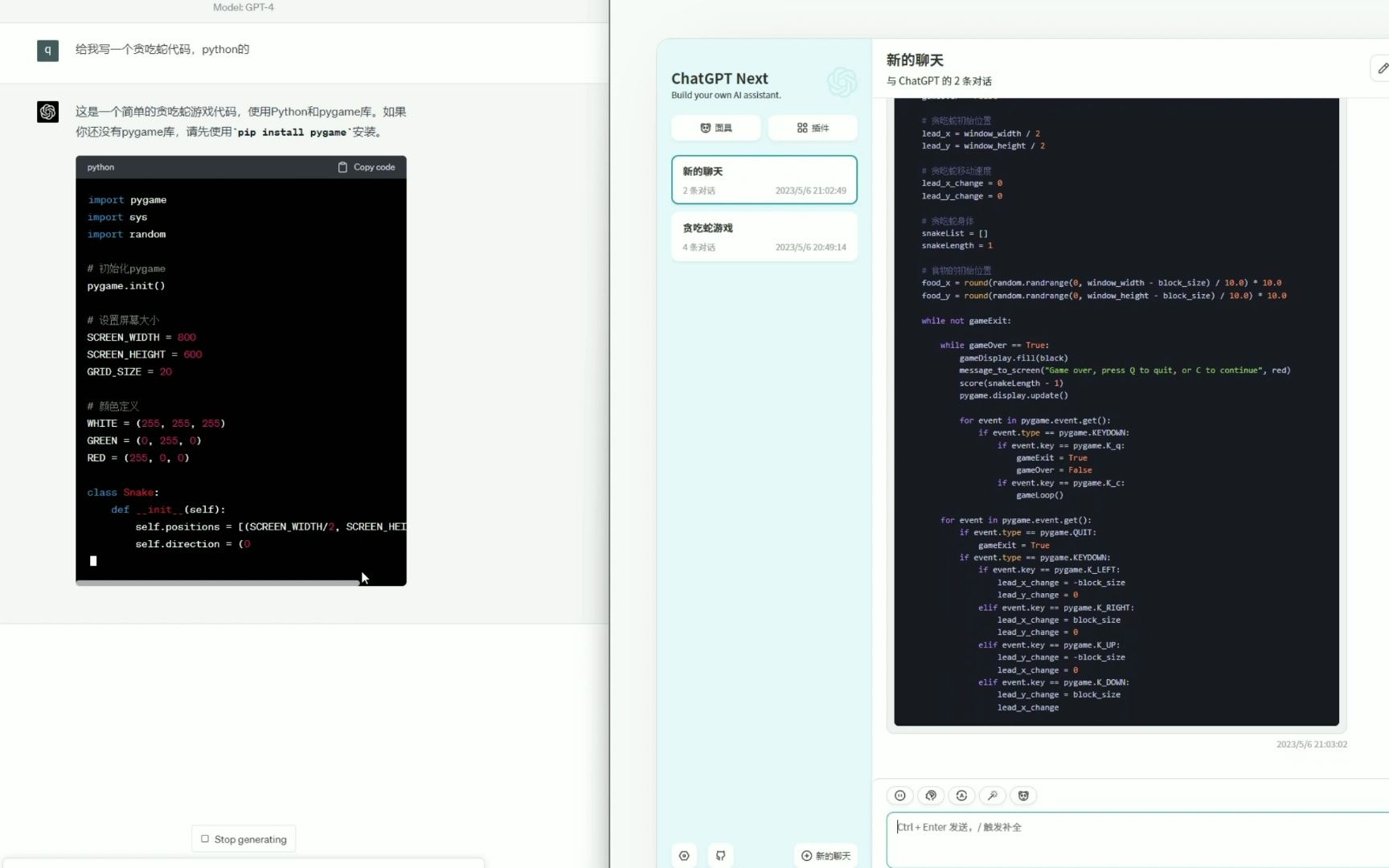The width and height of the screenshot is (1389, 868).
Task: Click the 'SCREEN_WIDTH = 800' line
Action: [141, 337]
